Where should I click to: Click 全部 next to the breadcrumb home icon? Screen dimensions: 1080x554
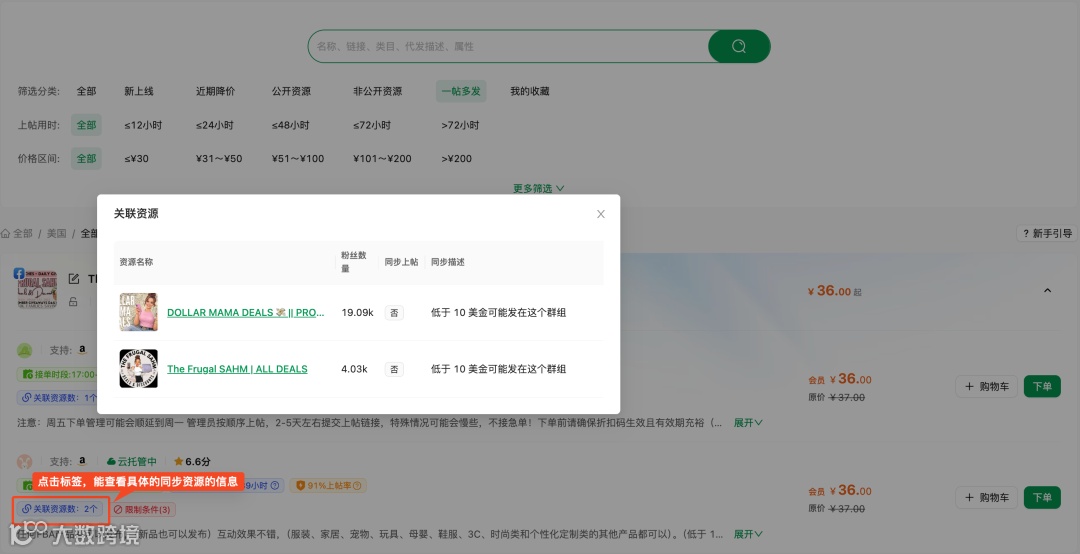tap(23, 234)
